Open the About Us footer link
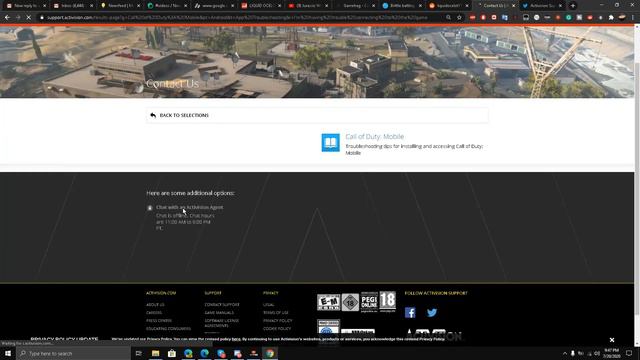Image resolution: width=640 pixels, height=360 pixels. (x=155, y=305)
